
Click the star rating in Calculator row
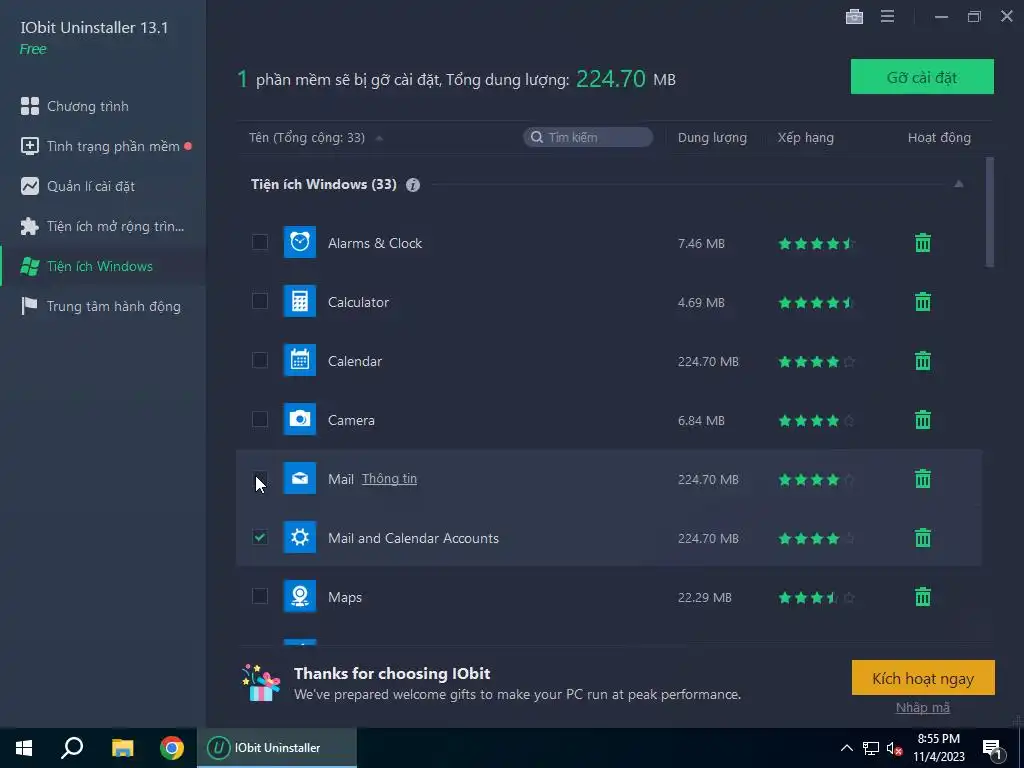pyautogui.click(x=816, y=302)
